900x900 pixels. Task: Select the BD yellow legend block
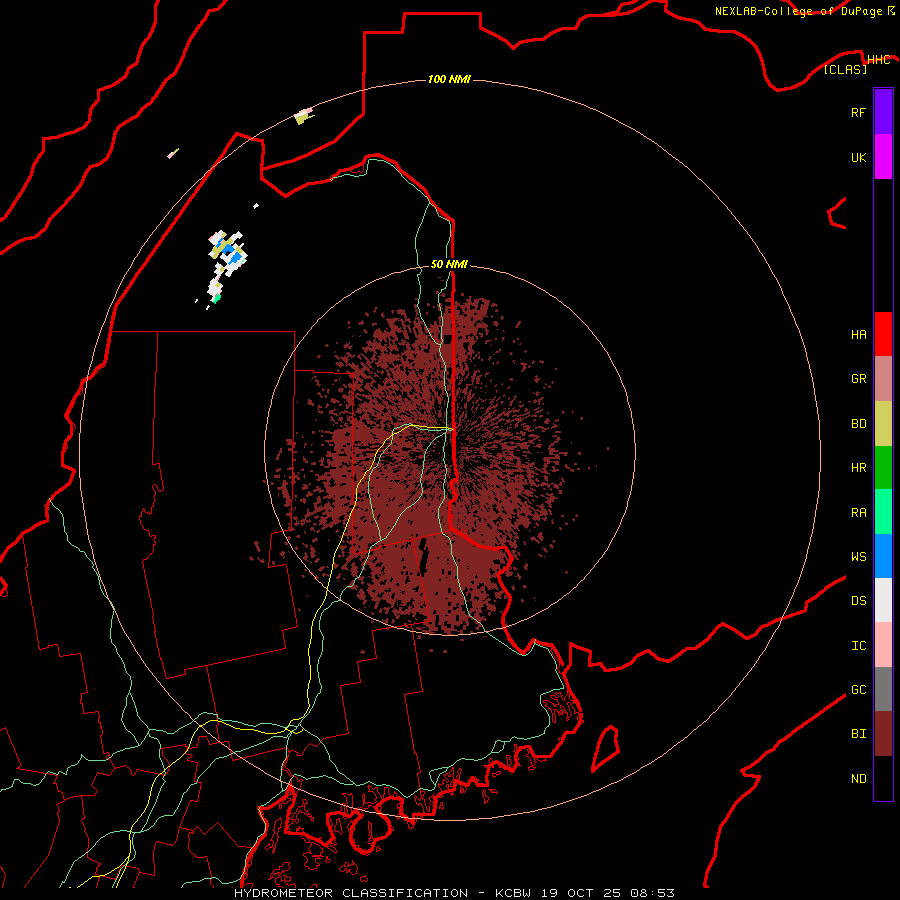coord(883,424)
